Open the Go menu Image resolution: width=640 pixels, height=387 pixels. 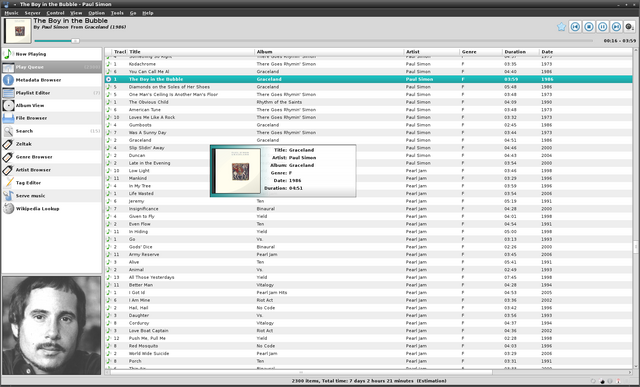133,13
